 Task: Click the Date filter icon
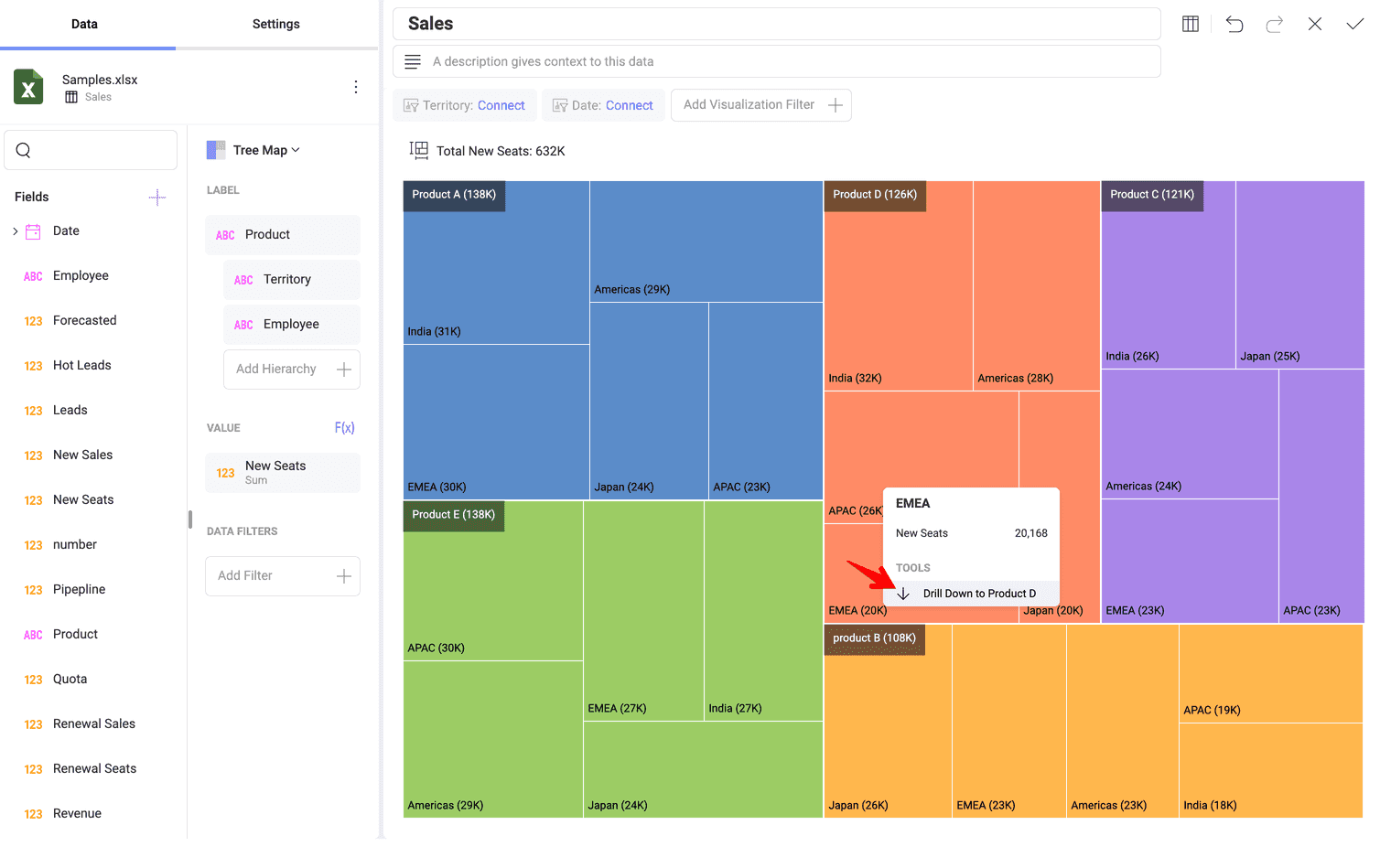click(x=560, y=106)
